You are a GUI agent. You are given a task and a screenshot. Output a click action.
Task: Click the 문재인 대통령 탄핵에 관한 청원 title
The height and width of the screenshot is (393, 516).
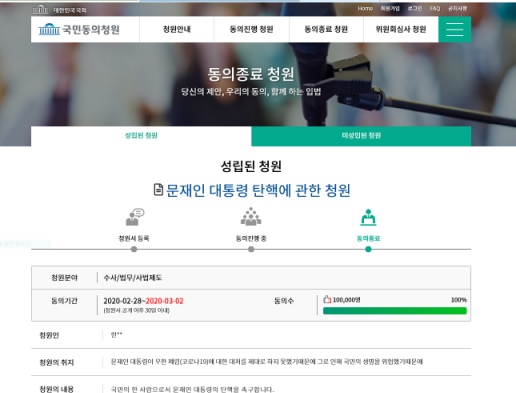point(258,190)
